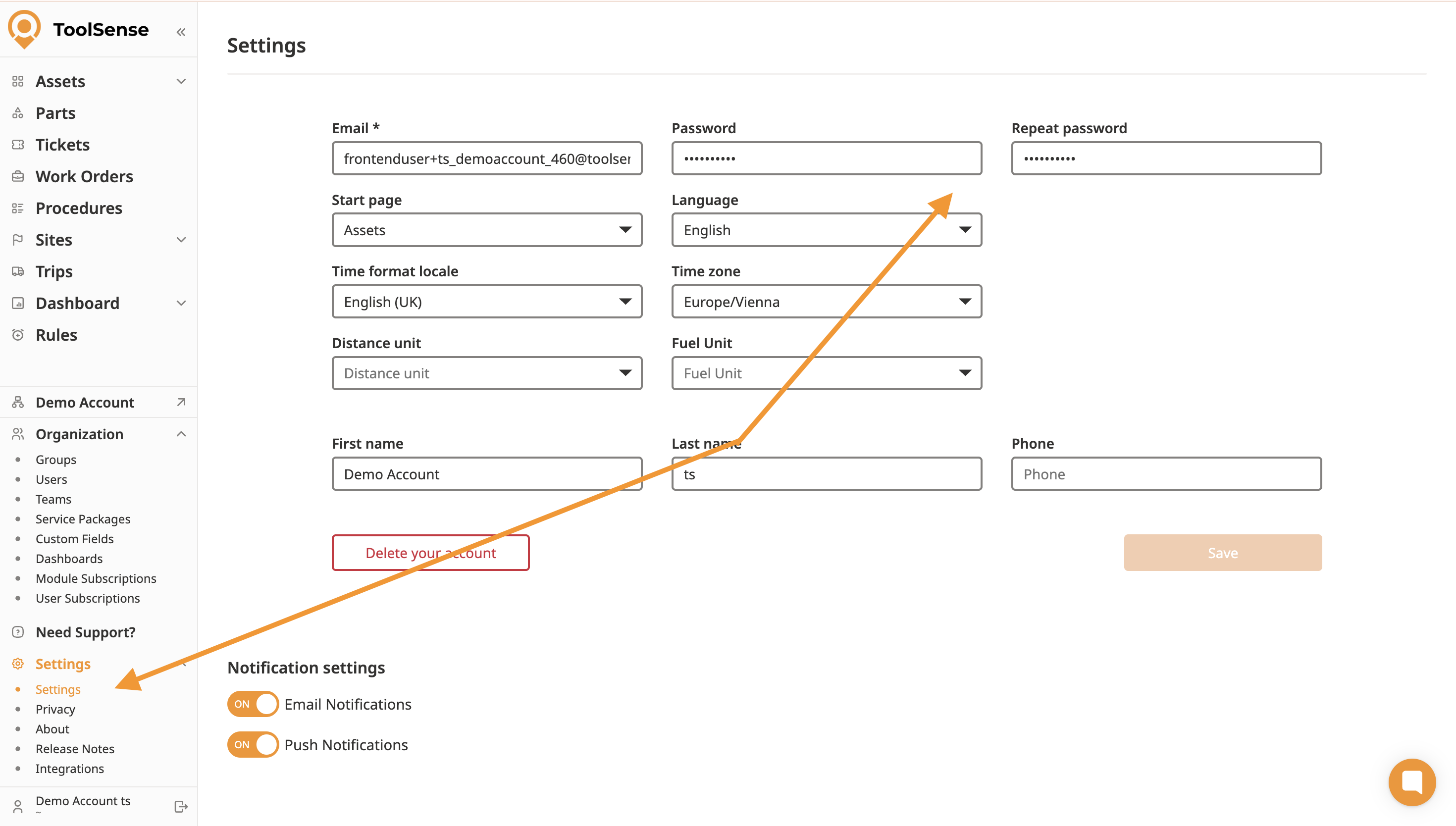This screenshot has height=826, width=1456.
Task: Collapse the sidebar with double-chevron icon
Action: [x=181, y=32]
